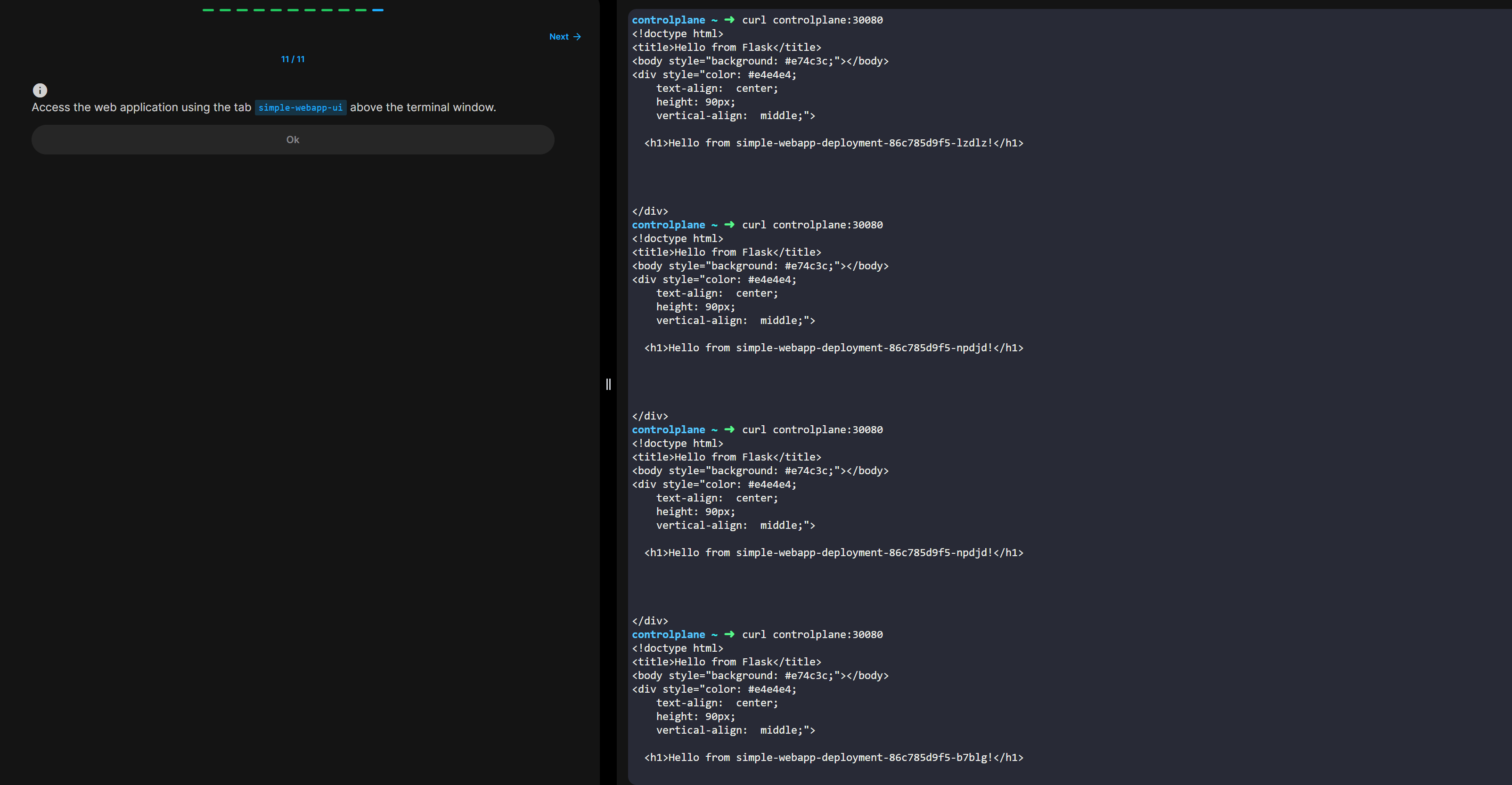Click the instruction text about accessing web application

(x=141, y=107)
